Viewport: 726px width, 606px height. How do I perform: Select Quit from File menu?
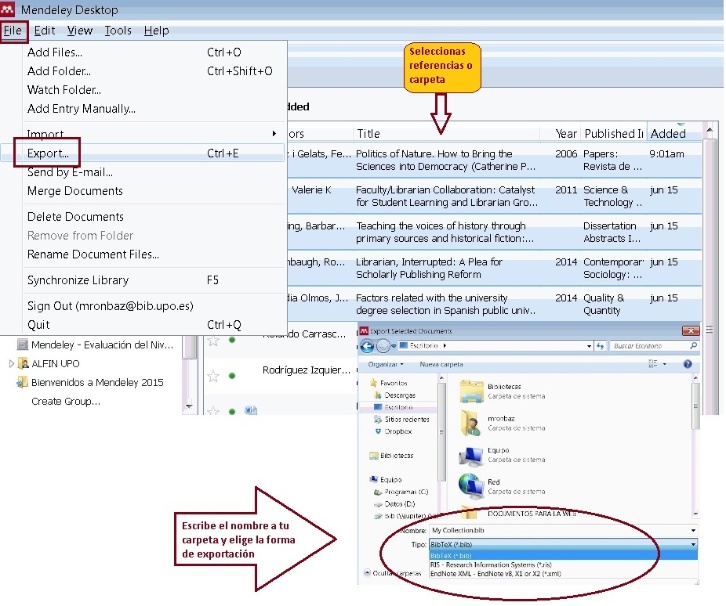(143, 325)
